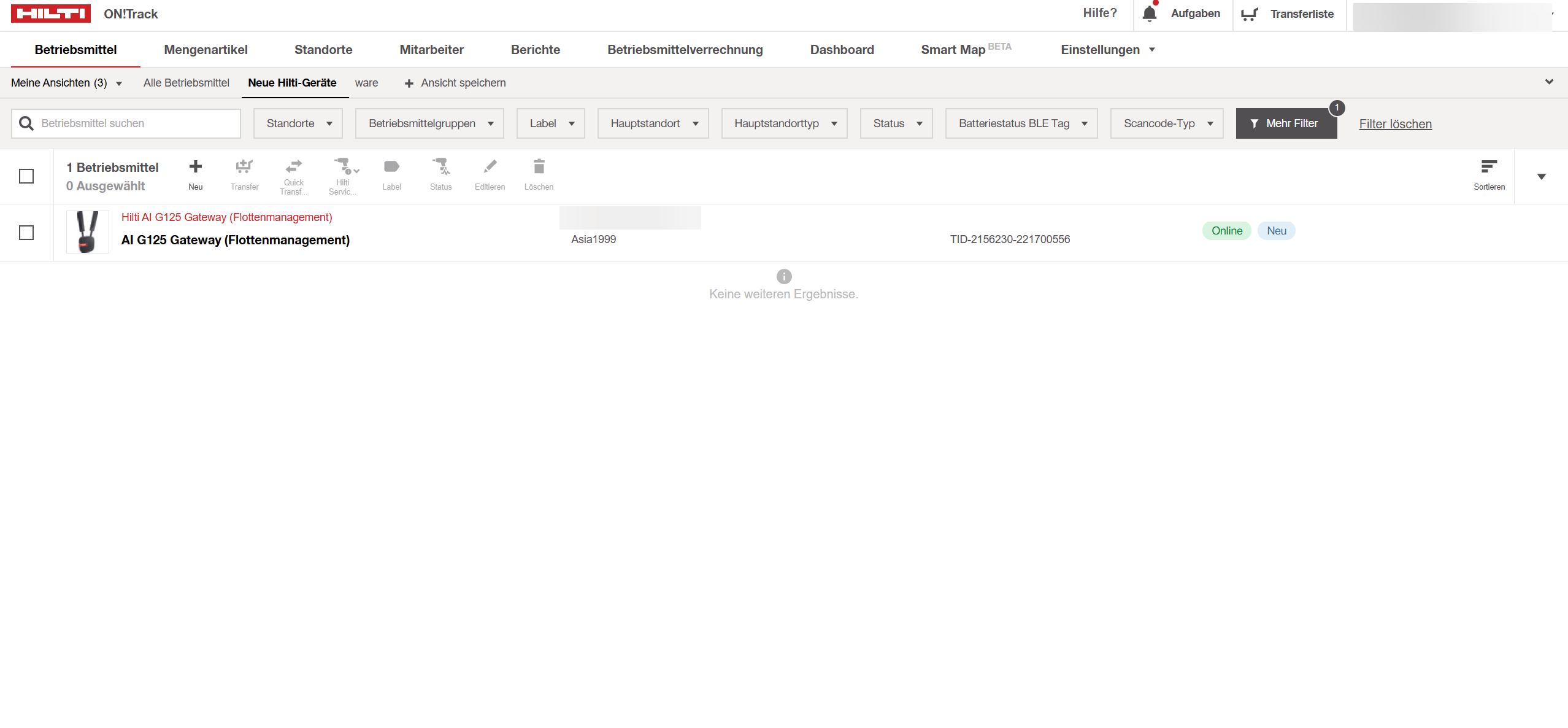Image resolution: width=1568 pixels, height=728 pixels.
Task: Click the Filter löschen link
Action: pos(1395,124)
